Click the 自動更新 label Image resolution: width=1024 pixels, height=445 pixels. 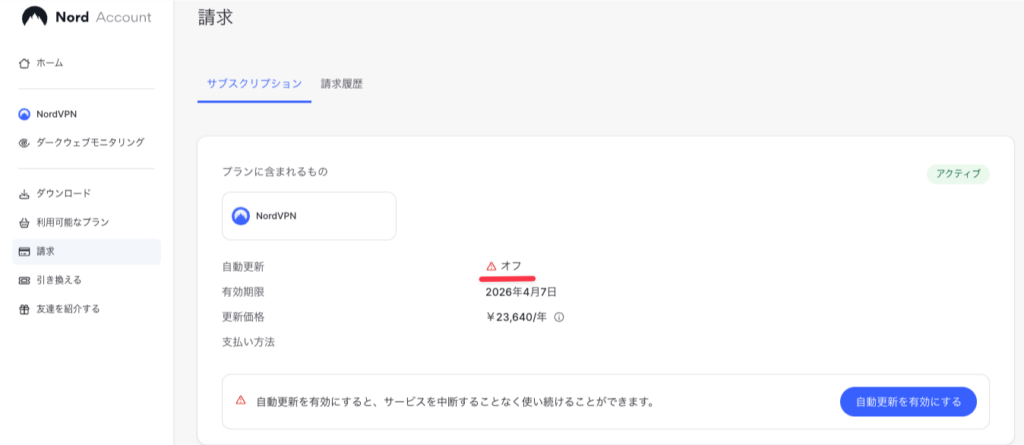point(244,267)
